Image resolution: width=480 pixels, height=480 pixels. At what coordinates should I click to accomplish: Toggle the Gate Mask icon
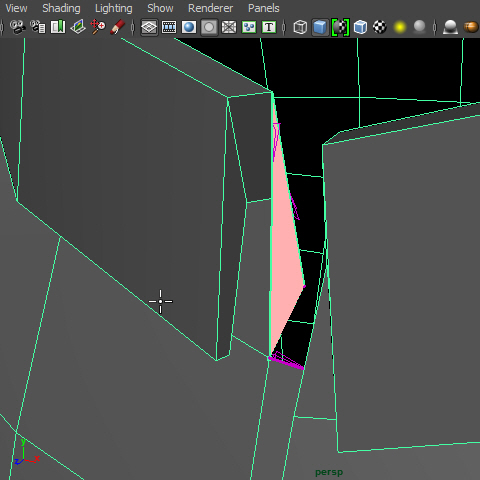coord(209,27)
